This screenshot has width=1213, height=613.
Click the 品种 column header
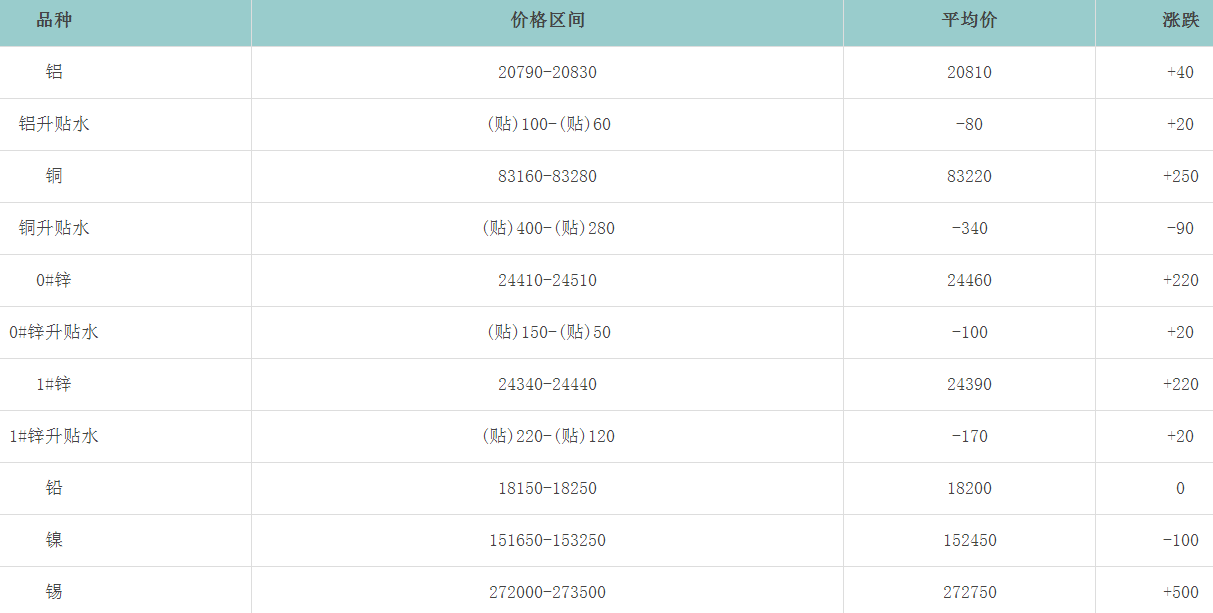coord(54,21)
